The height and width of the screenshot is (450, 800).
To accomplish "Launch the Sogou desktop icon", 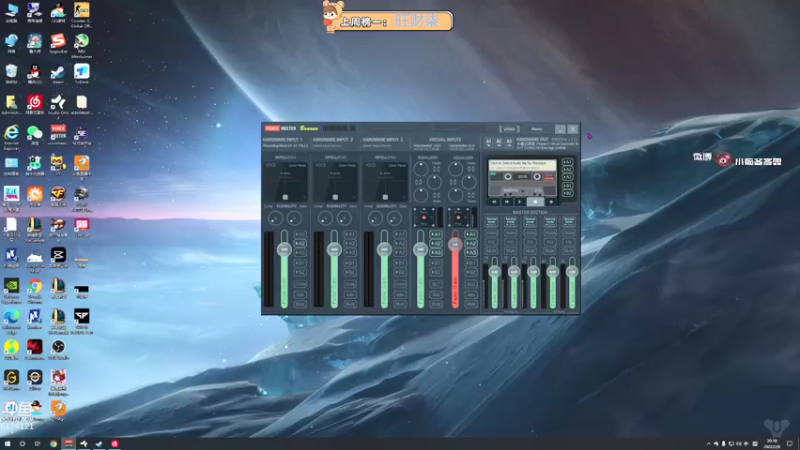I will tap(58, 42).
